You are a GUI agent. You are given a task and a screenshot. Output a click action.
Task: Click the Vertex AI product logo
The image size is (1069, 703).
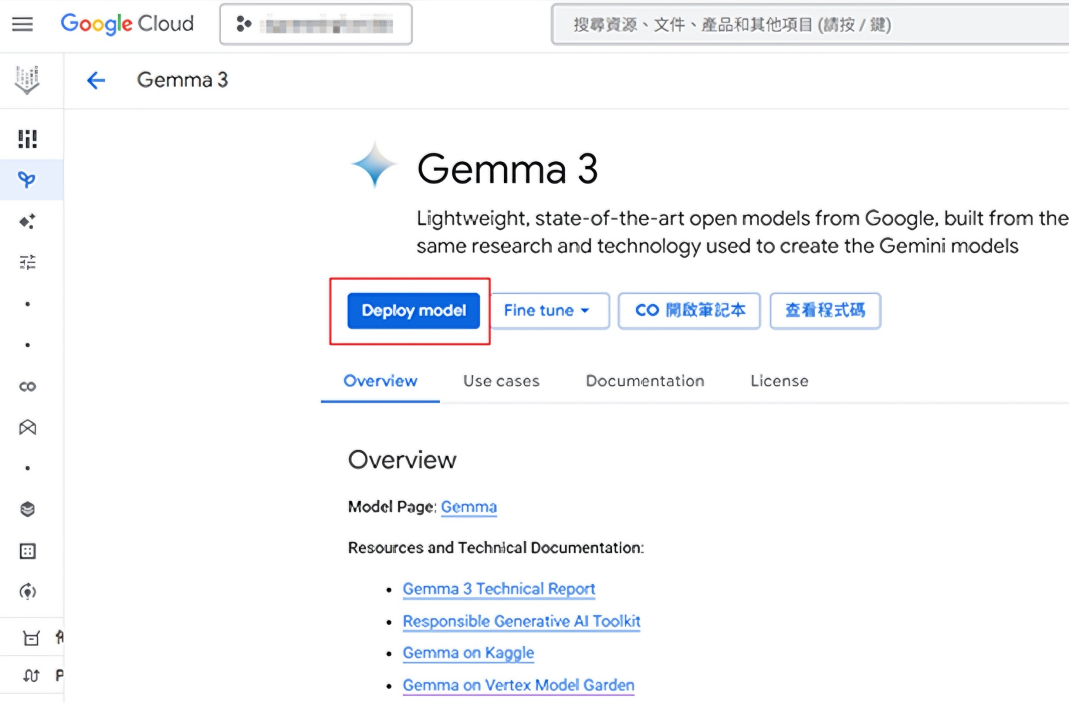[x=28, y=80]
